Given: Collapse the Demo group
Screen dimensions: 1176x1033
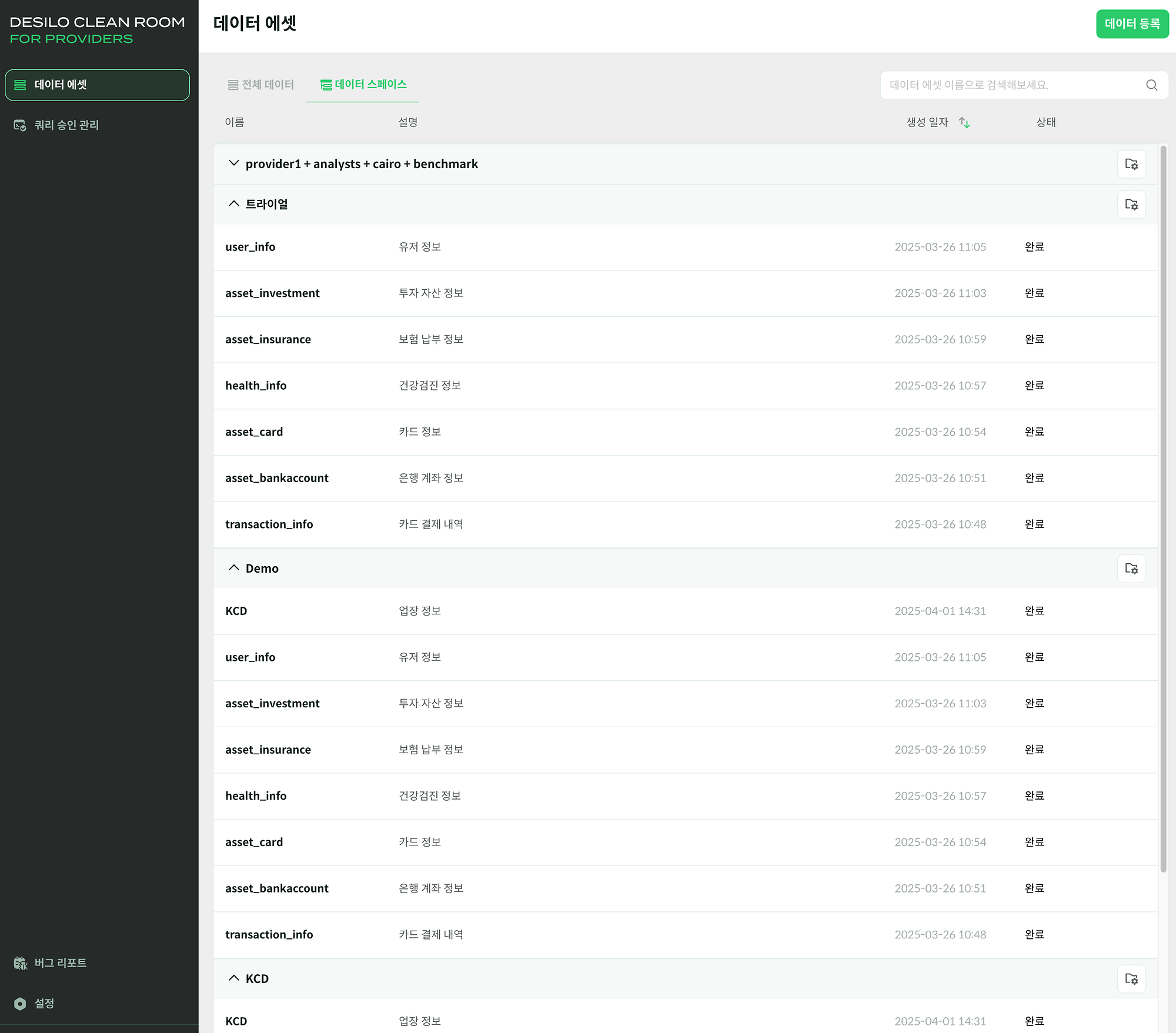Looking at the screenshot, I should click(x=233, y=568).
